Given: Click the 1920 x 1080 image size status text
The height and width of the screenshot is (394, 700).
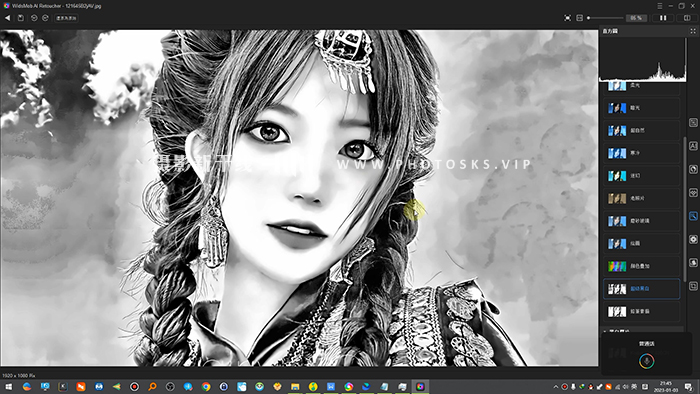Looking at the screenshot, I should coord(18,376).
